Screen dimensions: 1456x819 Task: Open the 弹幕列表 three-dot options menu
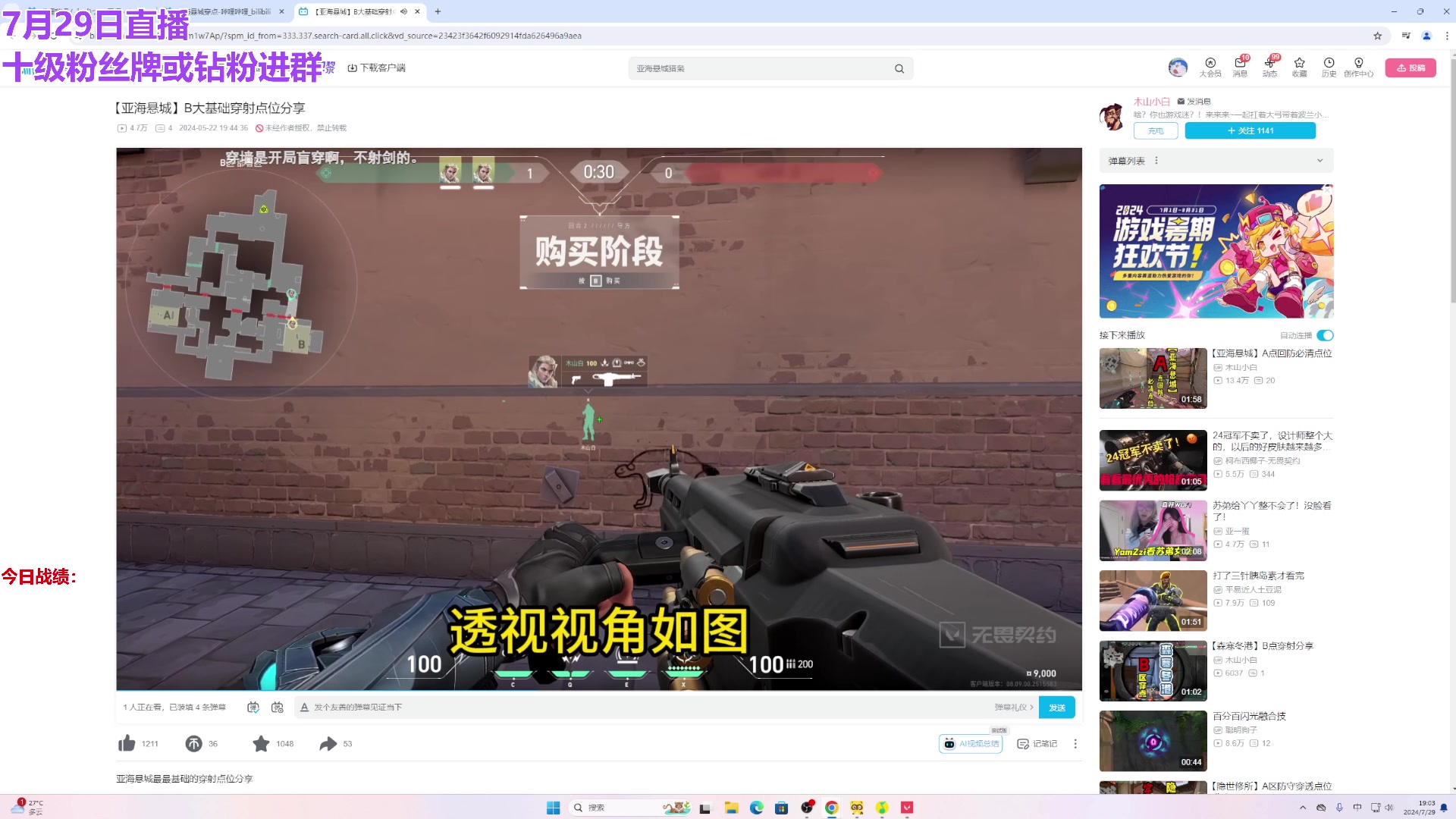(x=1156, y=161)
